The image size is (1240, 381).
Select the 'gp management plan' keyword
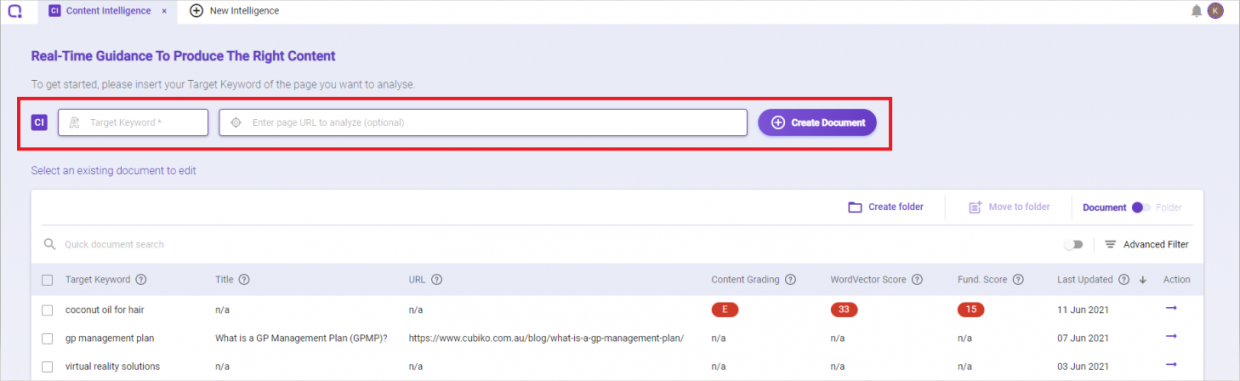coord(110,338)
